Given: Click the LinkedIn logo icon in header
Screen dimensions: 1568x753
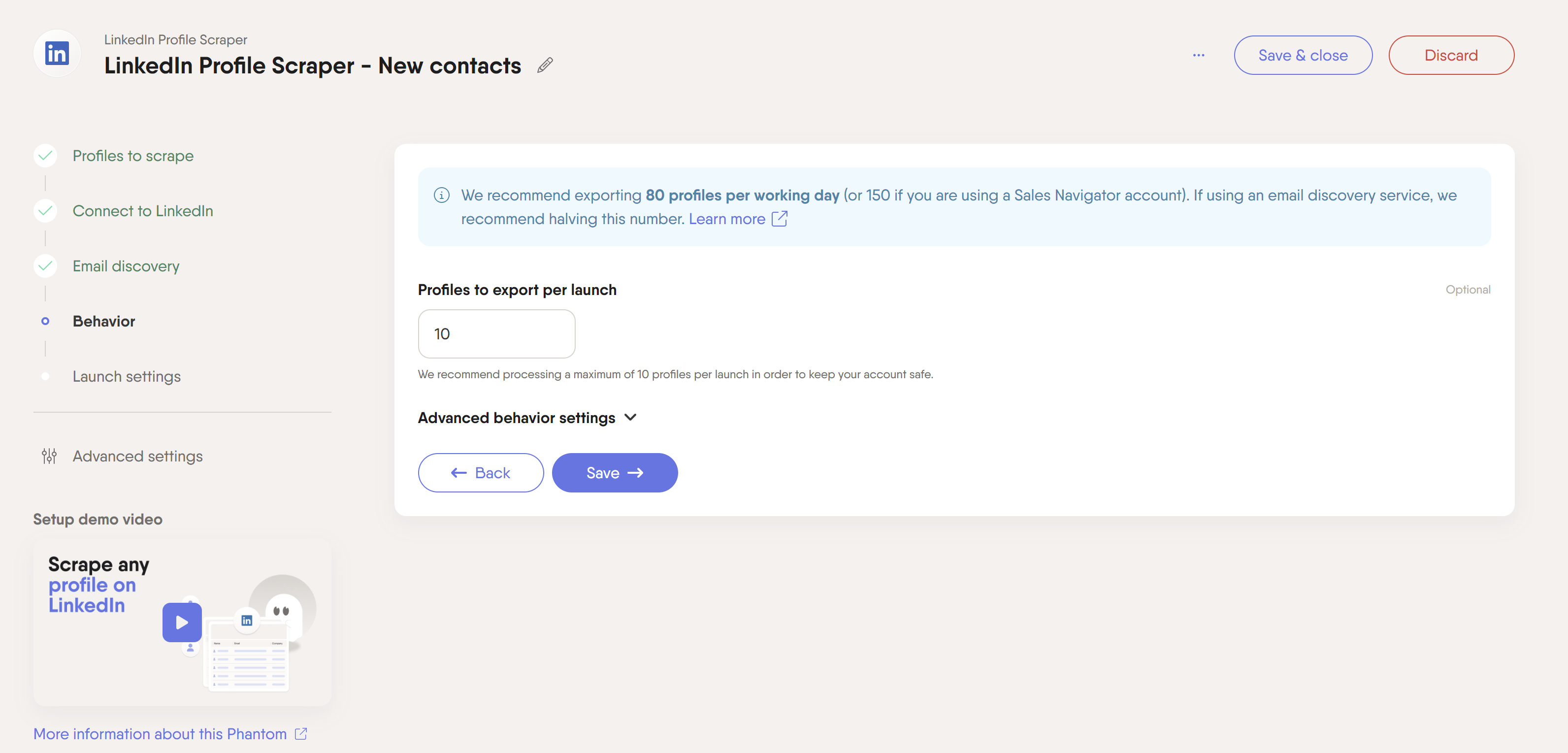Looking at the screenshot, I should (x=57, y=54).
